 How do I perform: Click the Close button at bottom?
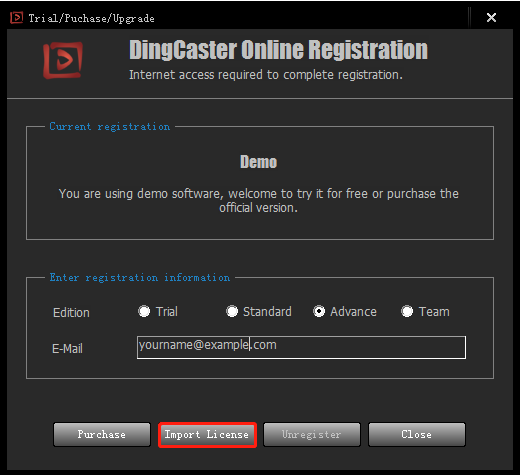click(x=417, y=434)
